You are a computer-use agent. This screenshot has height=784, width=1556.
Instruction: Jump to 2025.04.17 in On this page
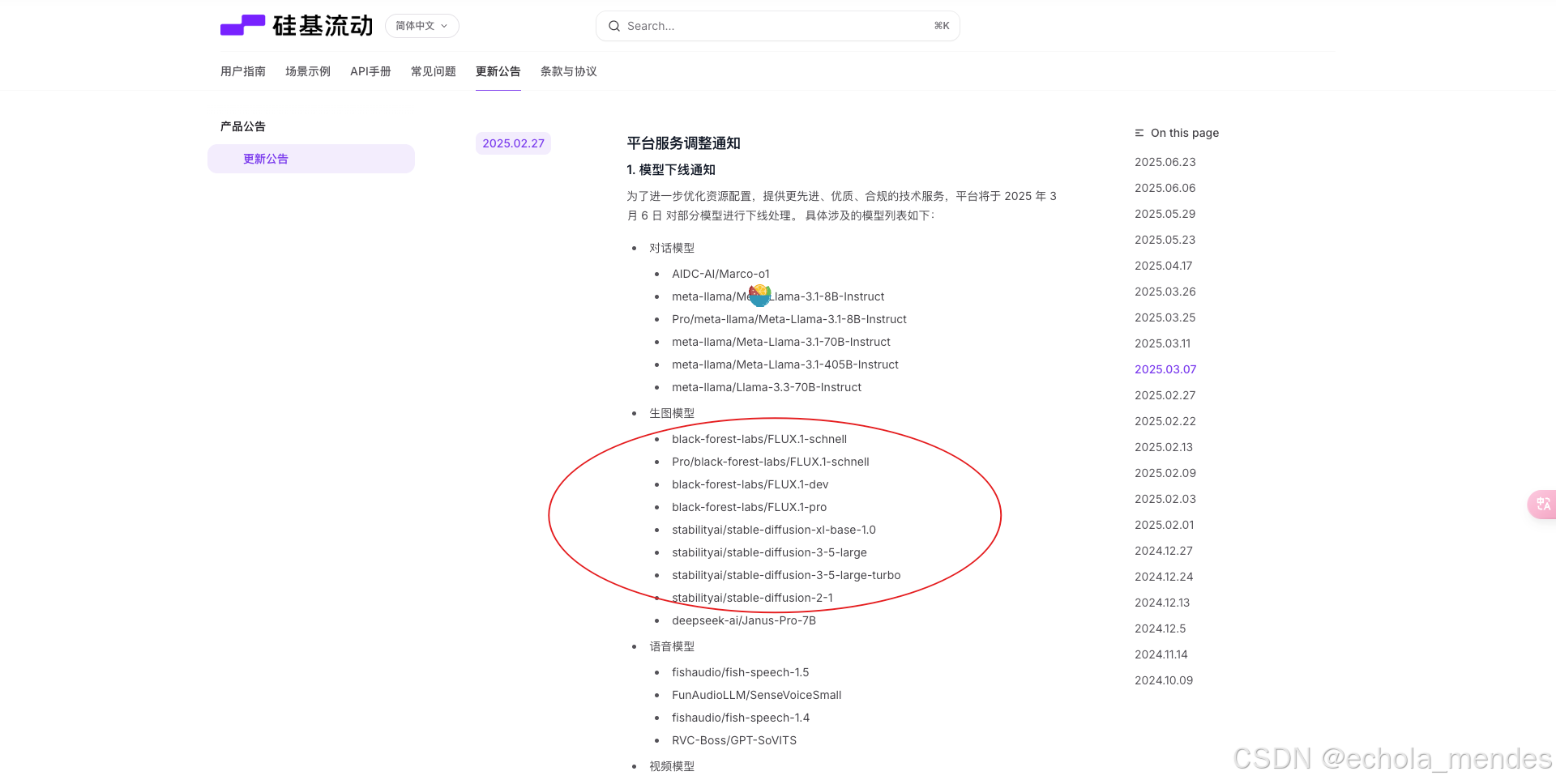pyautogui.click(x=1164, y=266)
